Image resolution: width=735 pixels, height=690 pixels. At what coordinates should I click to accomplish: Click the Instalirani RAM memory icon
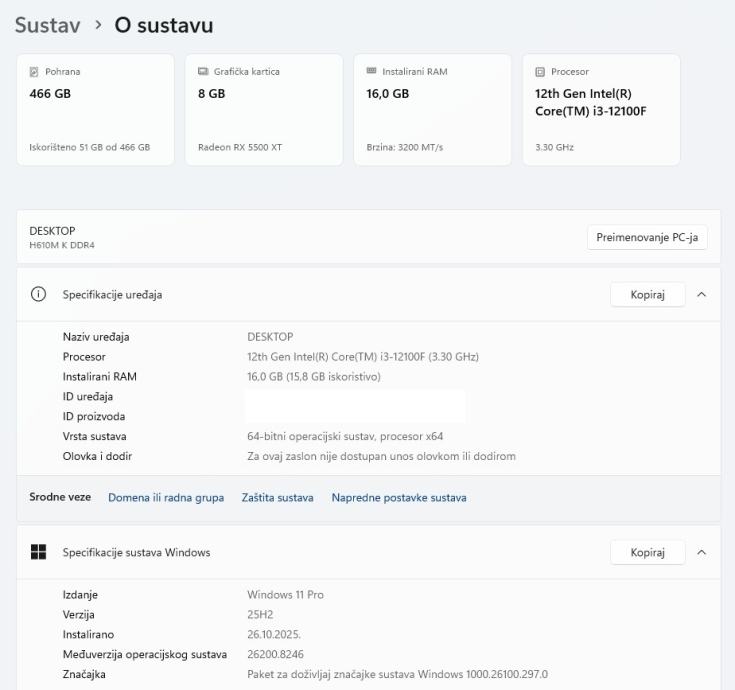tap(372, 72)
